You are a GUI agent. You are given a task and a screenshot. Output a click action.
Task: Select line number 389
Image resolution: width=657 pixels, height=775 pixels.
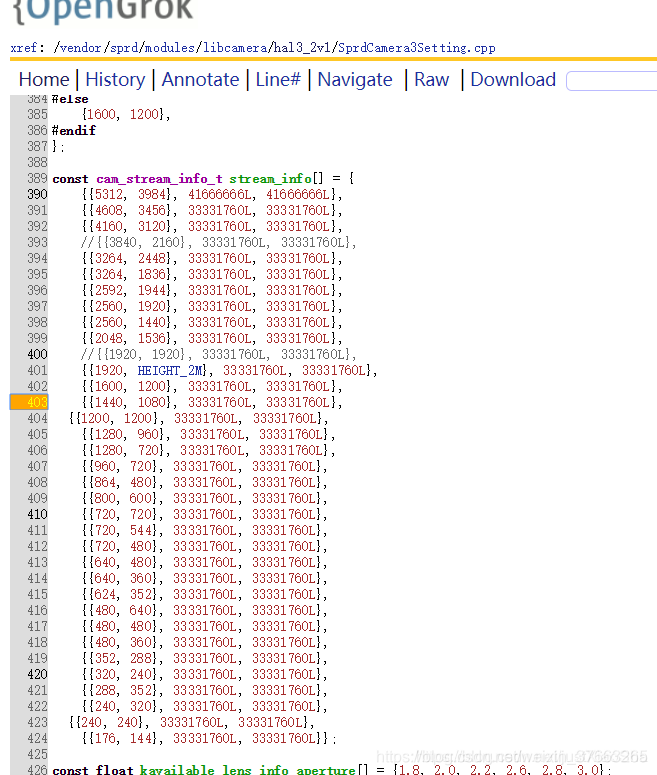point(37,178)
